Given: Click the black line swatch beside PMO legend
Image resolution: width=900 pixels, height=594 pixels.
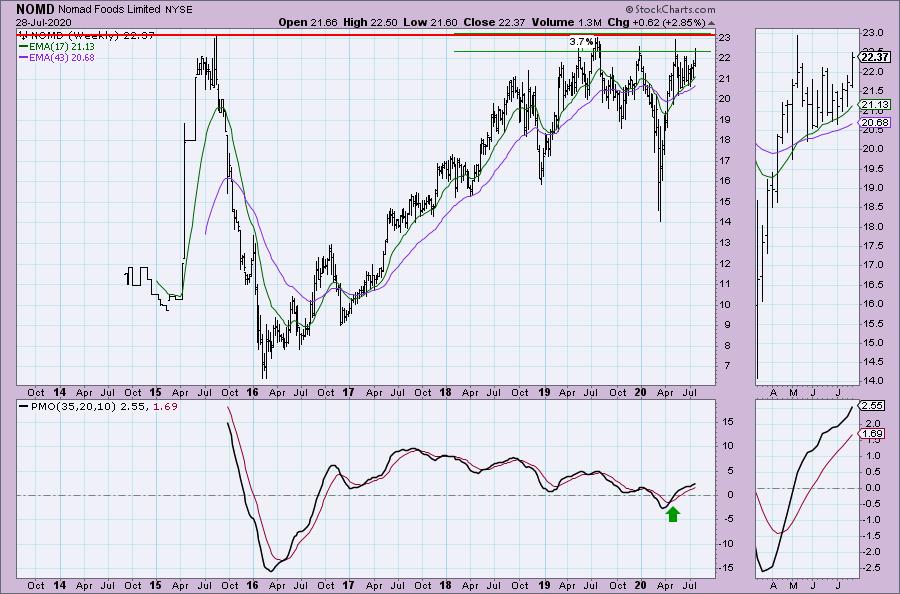Looking at the screenshot, I should click(x=24, y=406).
